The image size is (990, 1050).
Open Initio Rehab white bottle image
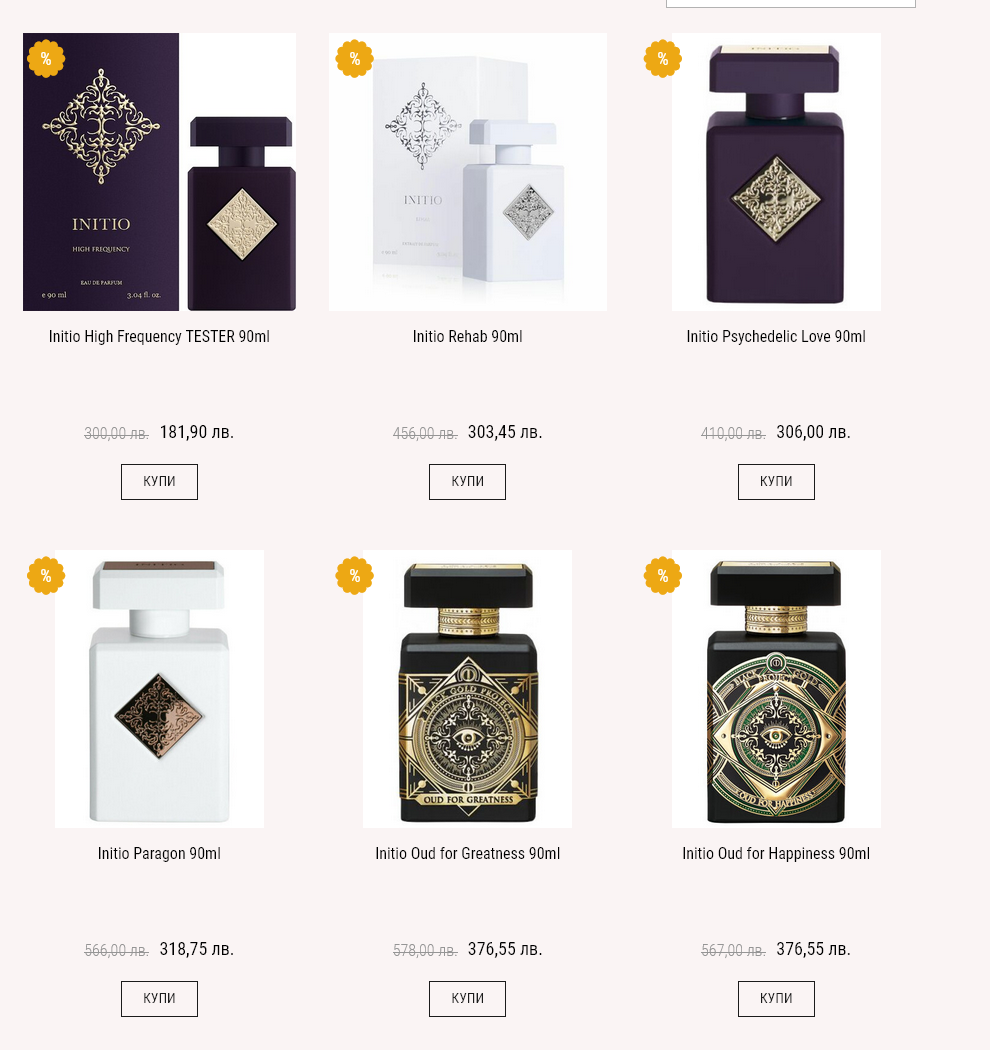(468, 171)
